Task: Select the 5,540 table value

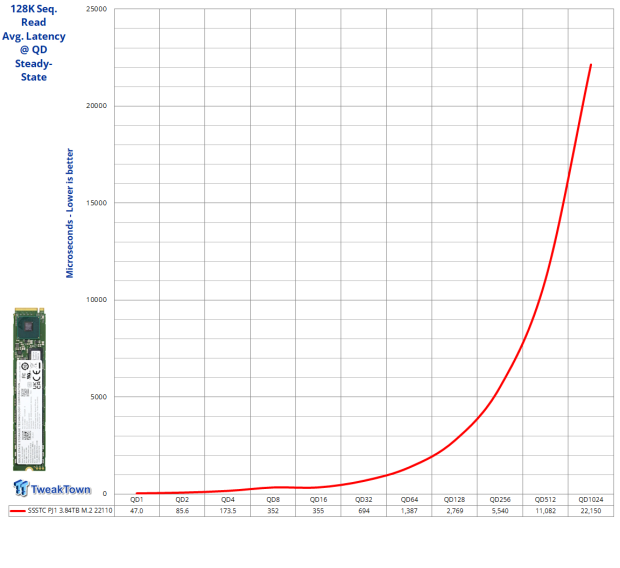Action: click(500, 511)
